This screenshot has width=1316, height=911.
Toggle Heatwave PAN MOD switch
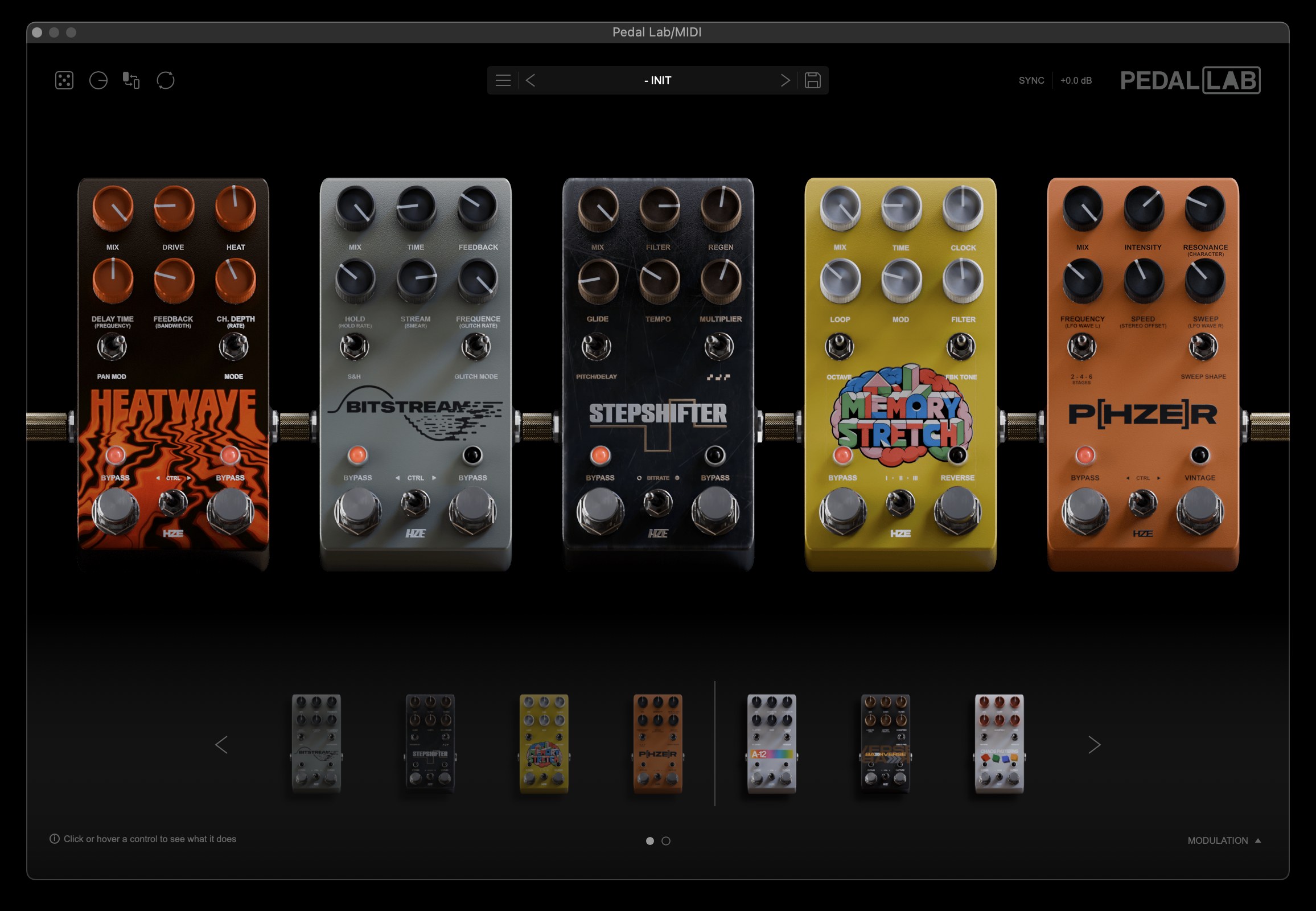pyautogui.click(x=113, y=346)
